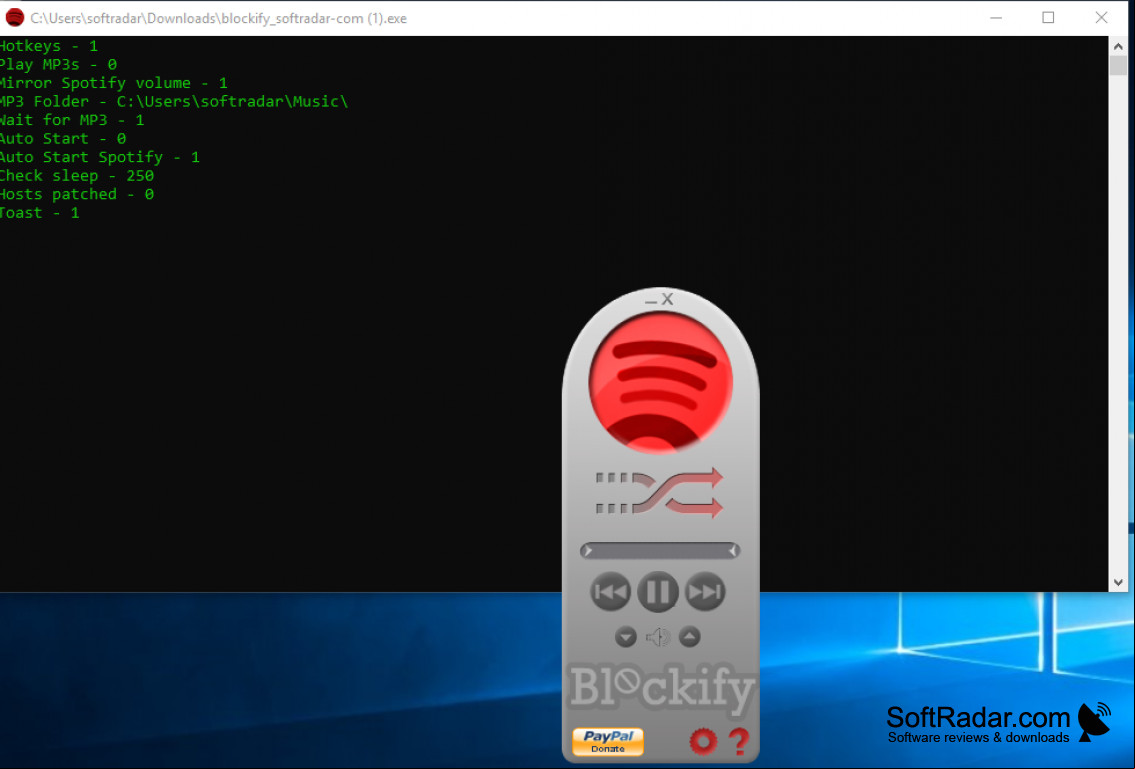Click the 'Hotkeys - 1' console line
Image resolution: width=1135 pixels, height=769 pixels.
(x=48, y=46)
